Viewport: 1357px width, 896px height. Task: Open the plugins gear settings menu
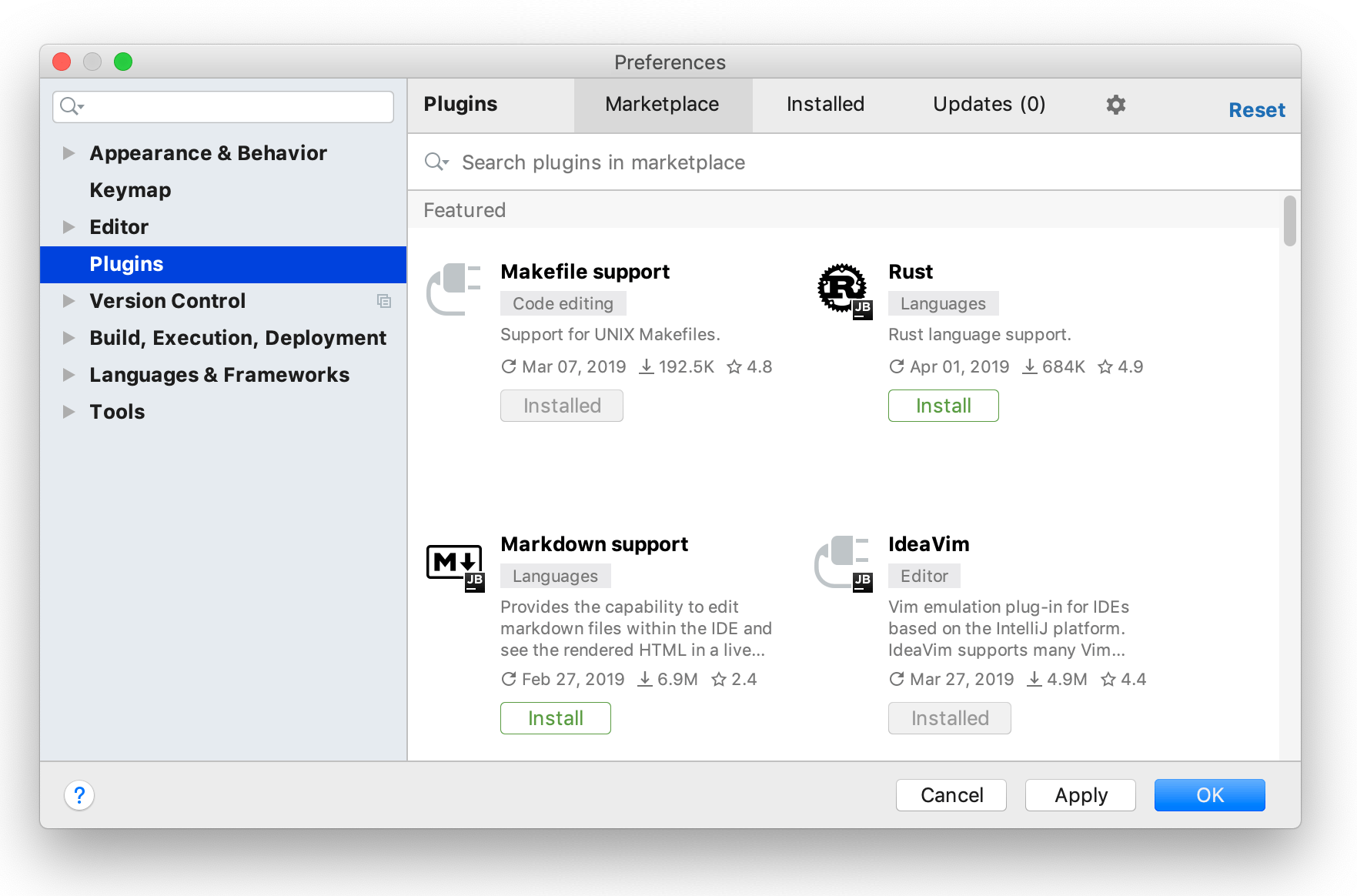[x=1115, y=105]
